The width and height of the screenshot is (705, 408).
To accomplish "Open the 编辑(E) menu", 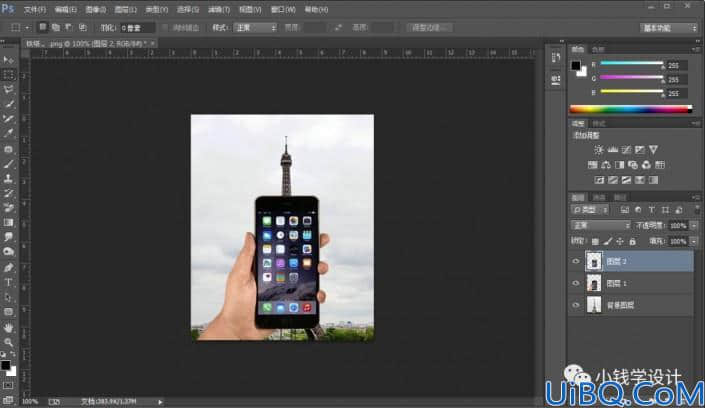I will point(65,9).
